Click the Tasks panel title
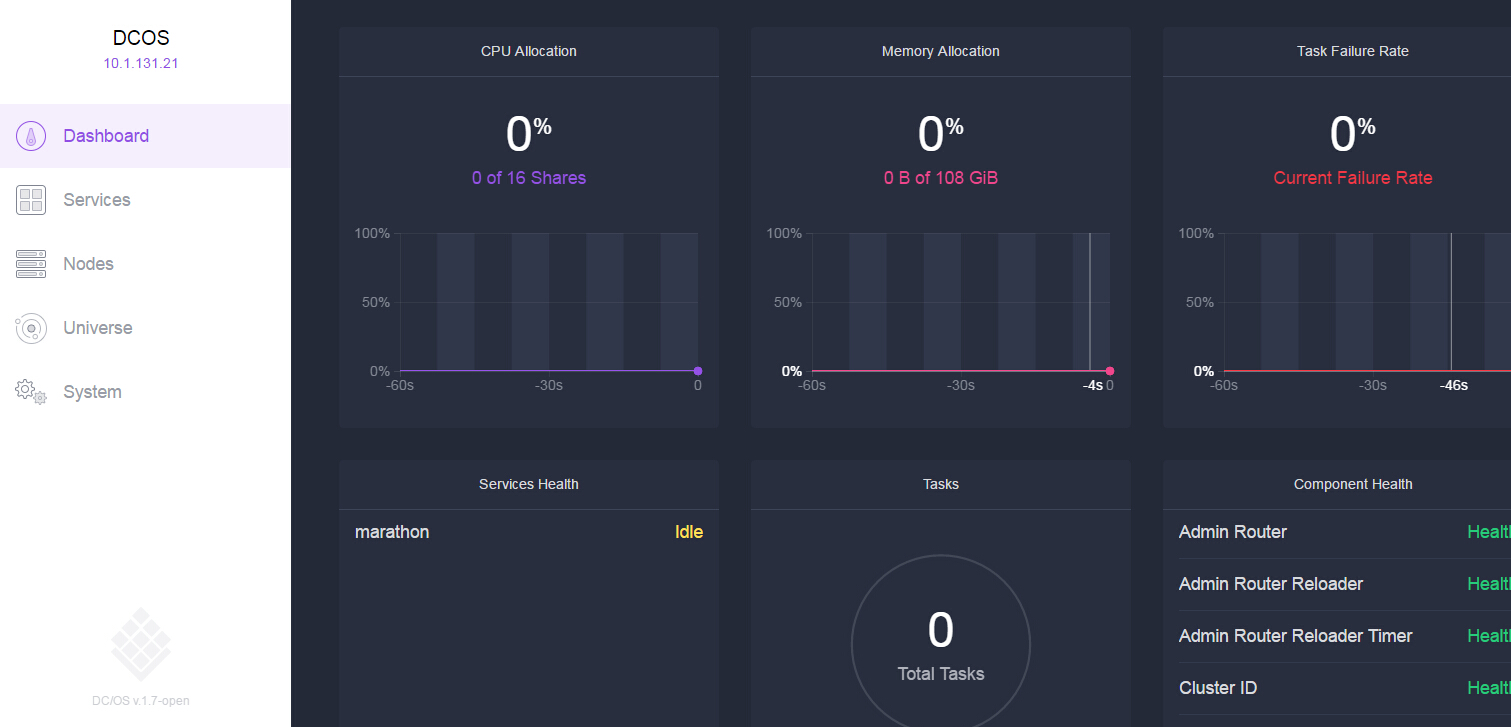 pos(941,484)
